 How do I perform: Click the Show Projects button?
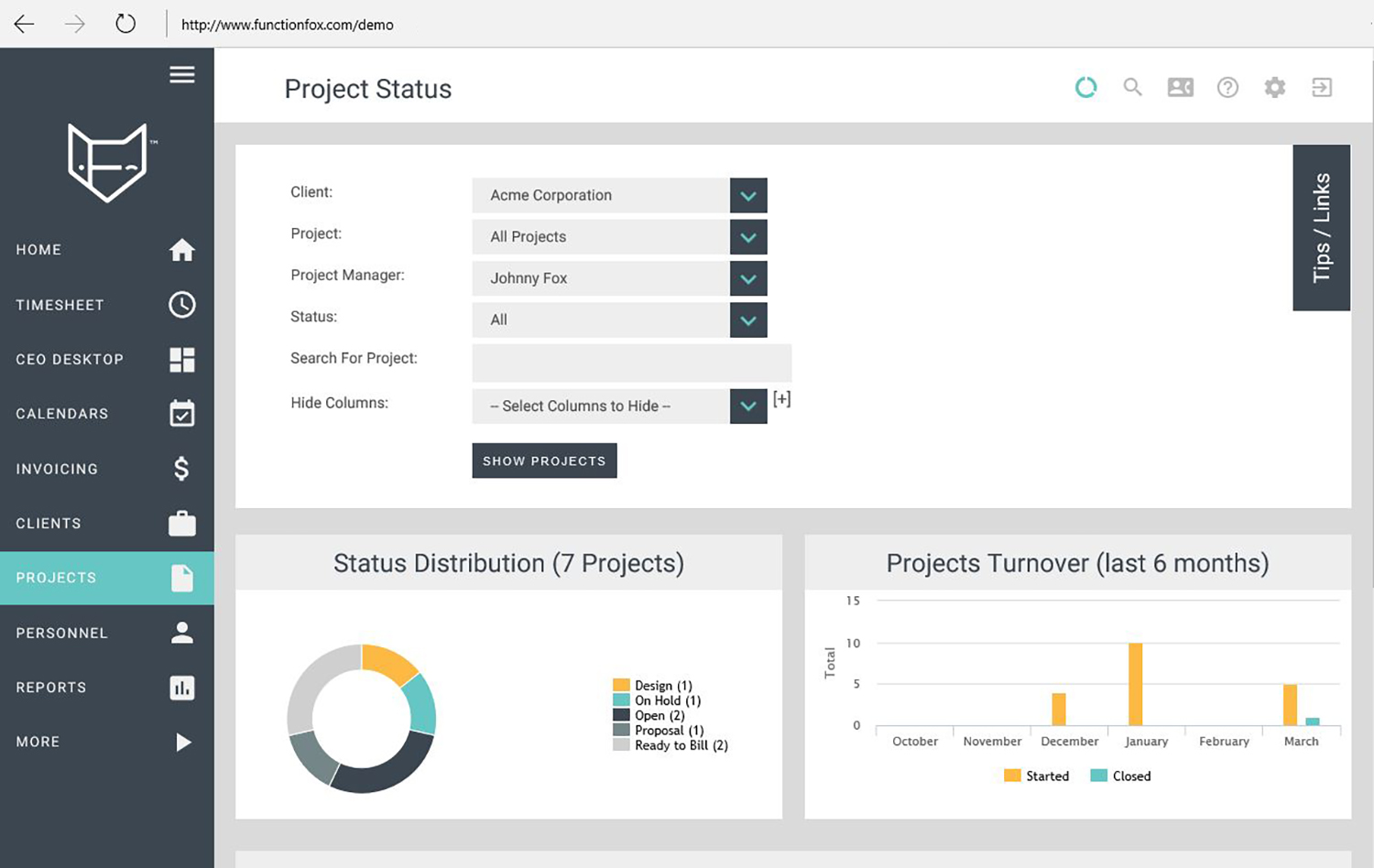pos(544,461)
